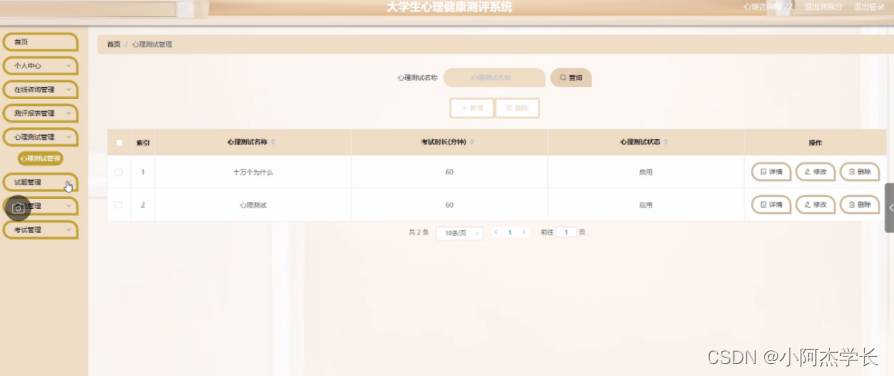This screenshot has height=376, width=894.
Task: Edit the 十万个为什么 test row
Action: (x=815, y=172)
